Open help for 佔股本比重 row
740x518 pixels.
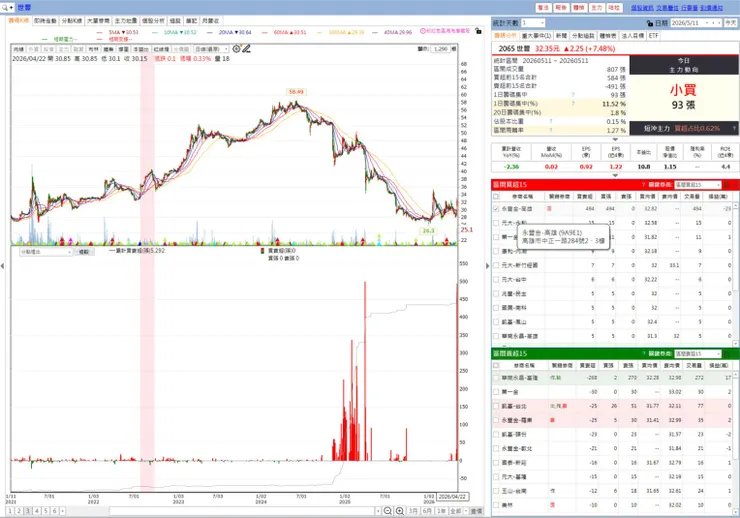(x=551, y=121)
